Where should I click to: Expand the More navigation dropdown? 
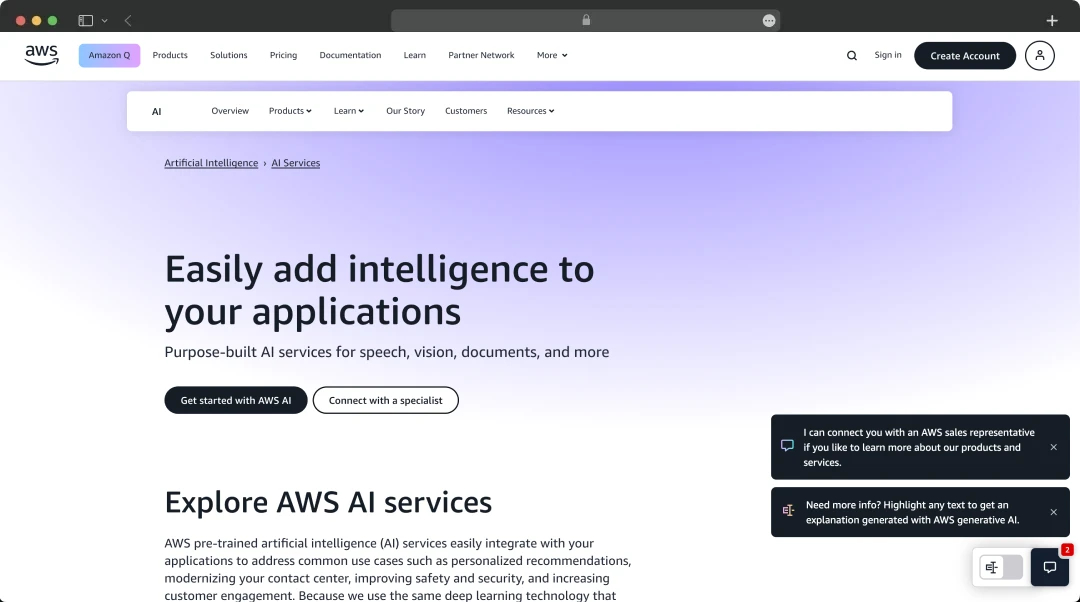pyautogui.click(x=551, y=55)
